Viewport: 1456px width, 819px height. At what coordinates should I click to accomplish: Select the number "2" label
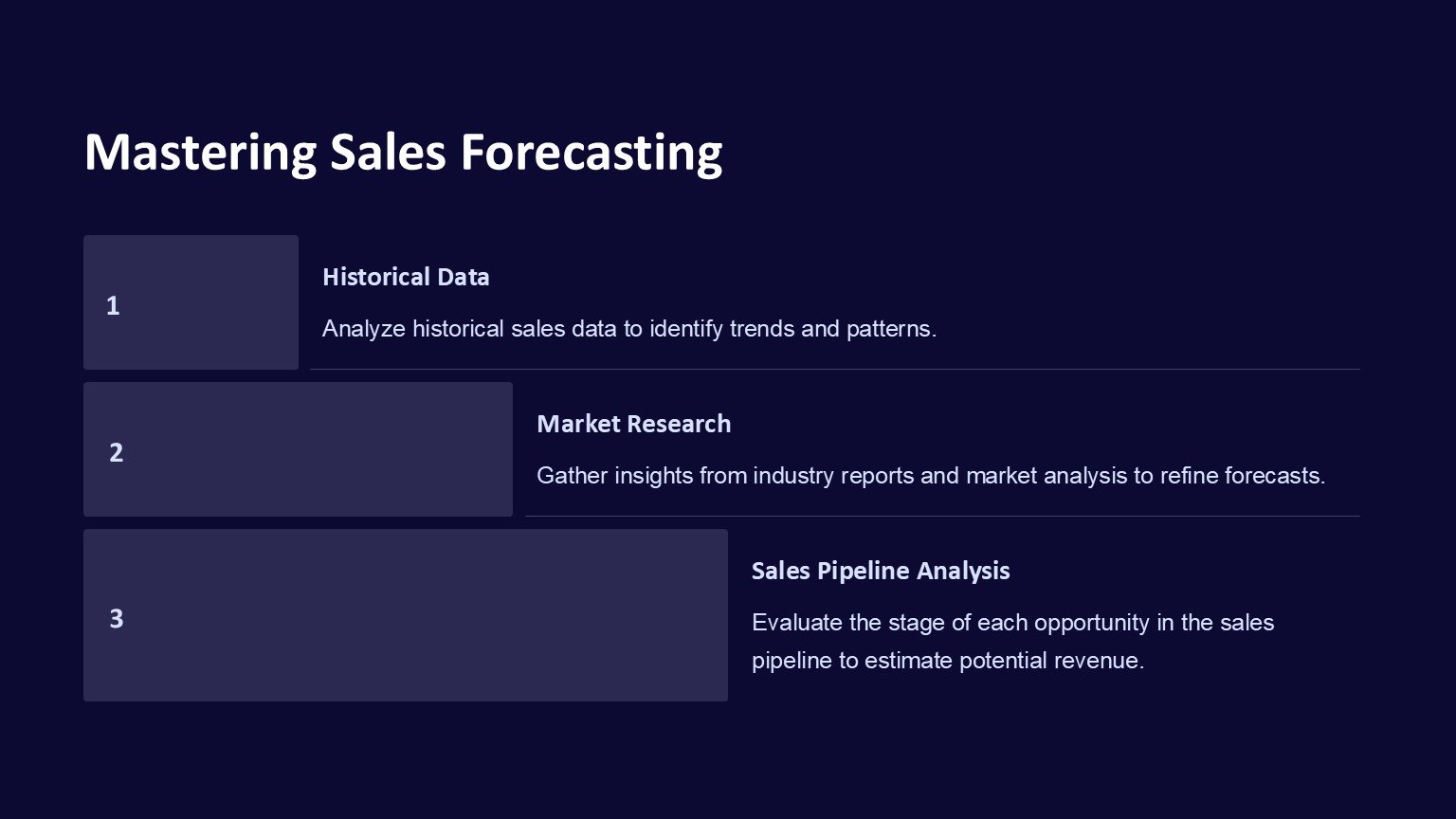(x=116, y=452)
